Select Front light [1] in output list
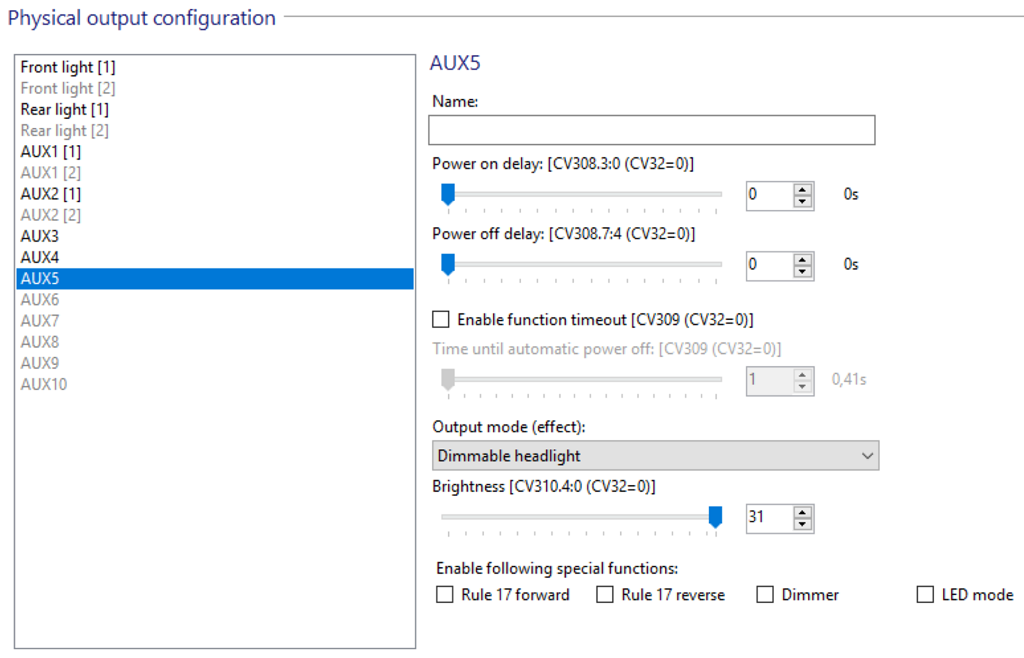 68,67
